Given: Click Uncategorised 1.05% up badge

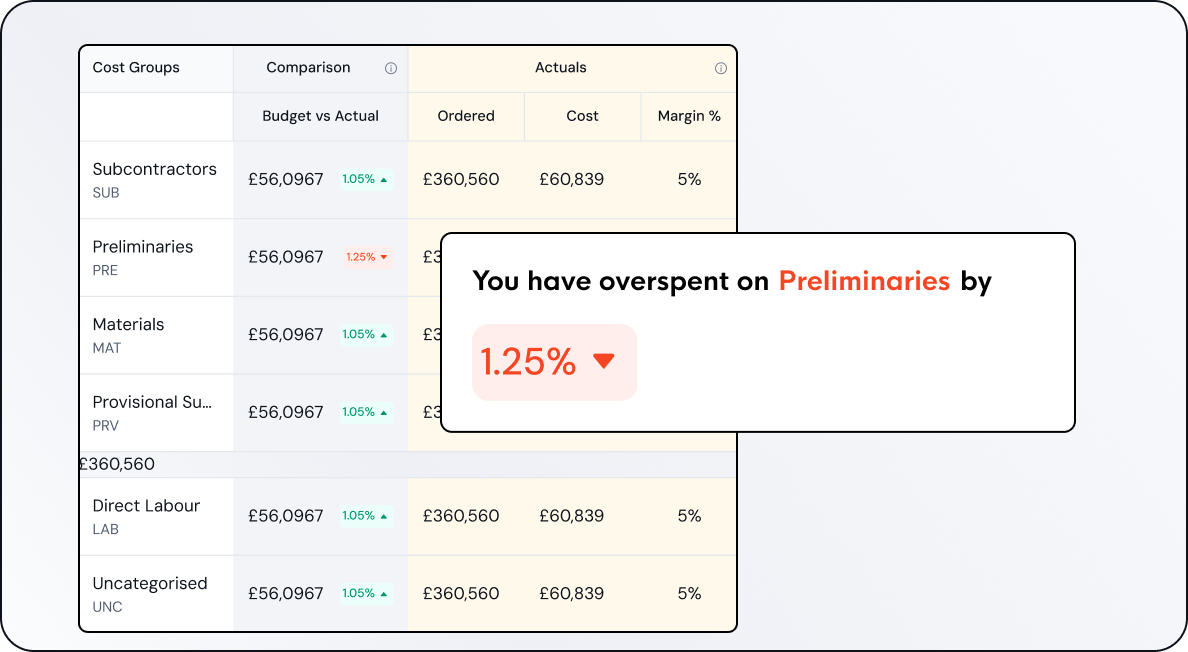Looking at the screenshot, I should [365, 594].
